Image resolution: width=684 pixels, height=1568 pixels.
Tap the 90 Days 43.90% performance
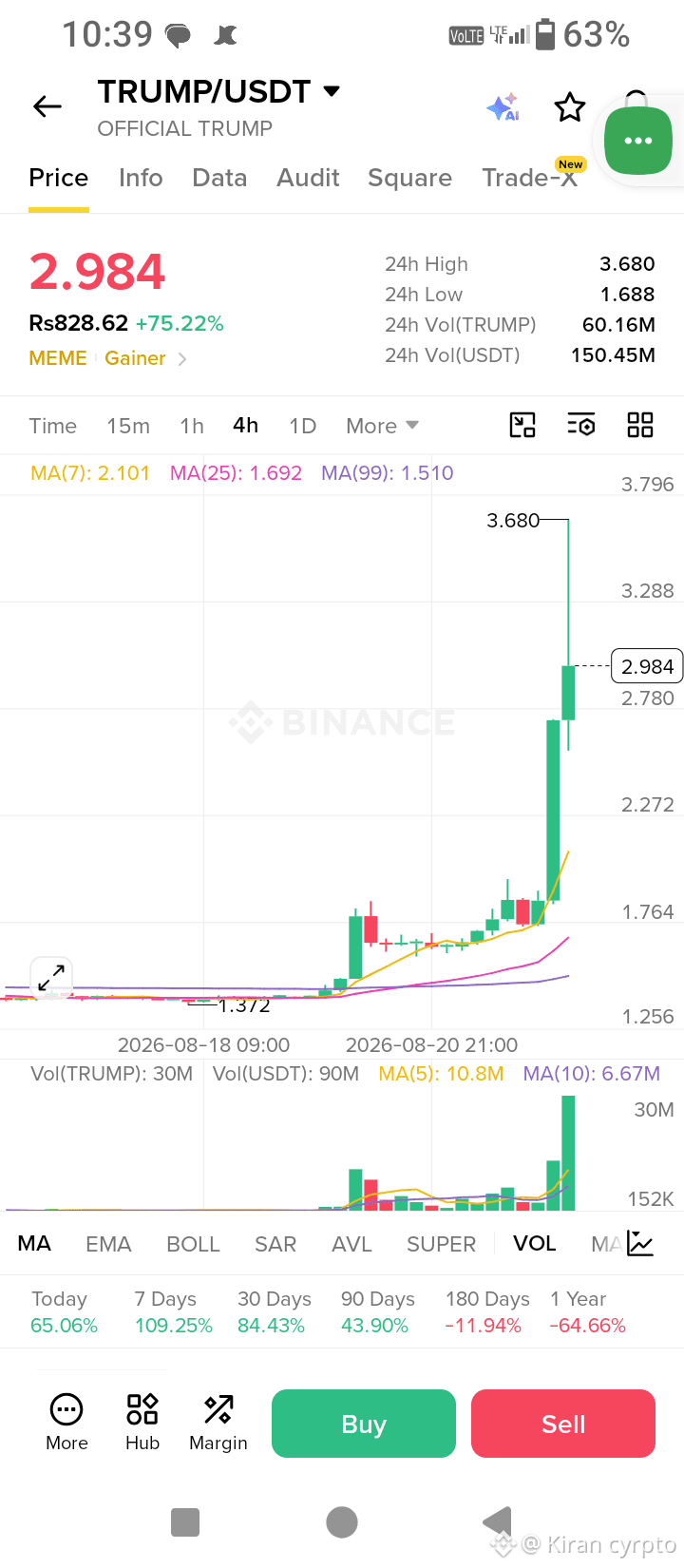pyautogui.click(x=377, y=1312)
